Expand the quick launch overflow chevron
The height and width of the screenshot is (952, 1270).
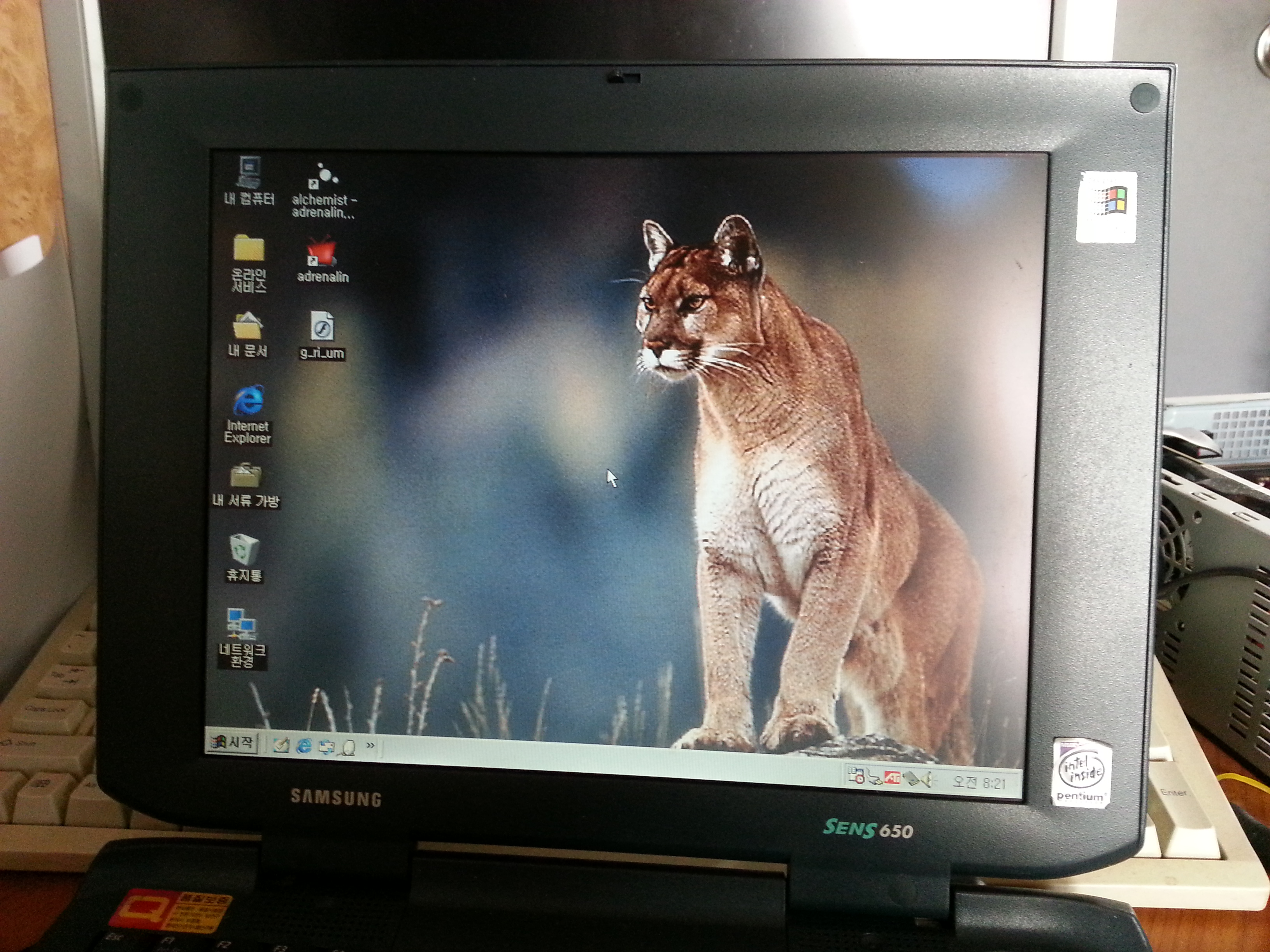pyautogui.click(x=370, y=745)
